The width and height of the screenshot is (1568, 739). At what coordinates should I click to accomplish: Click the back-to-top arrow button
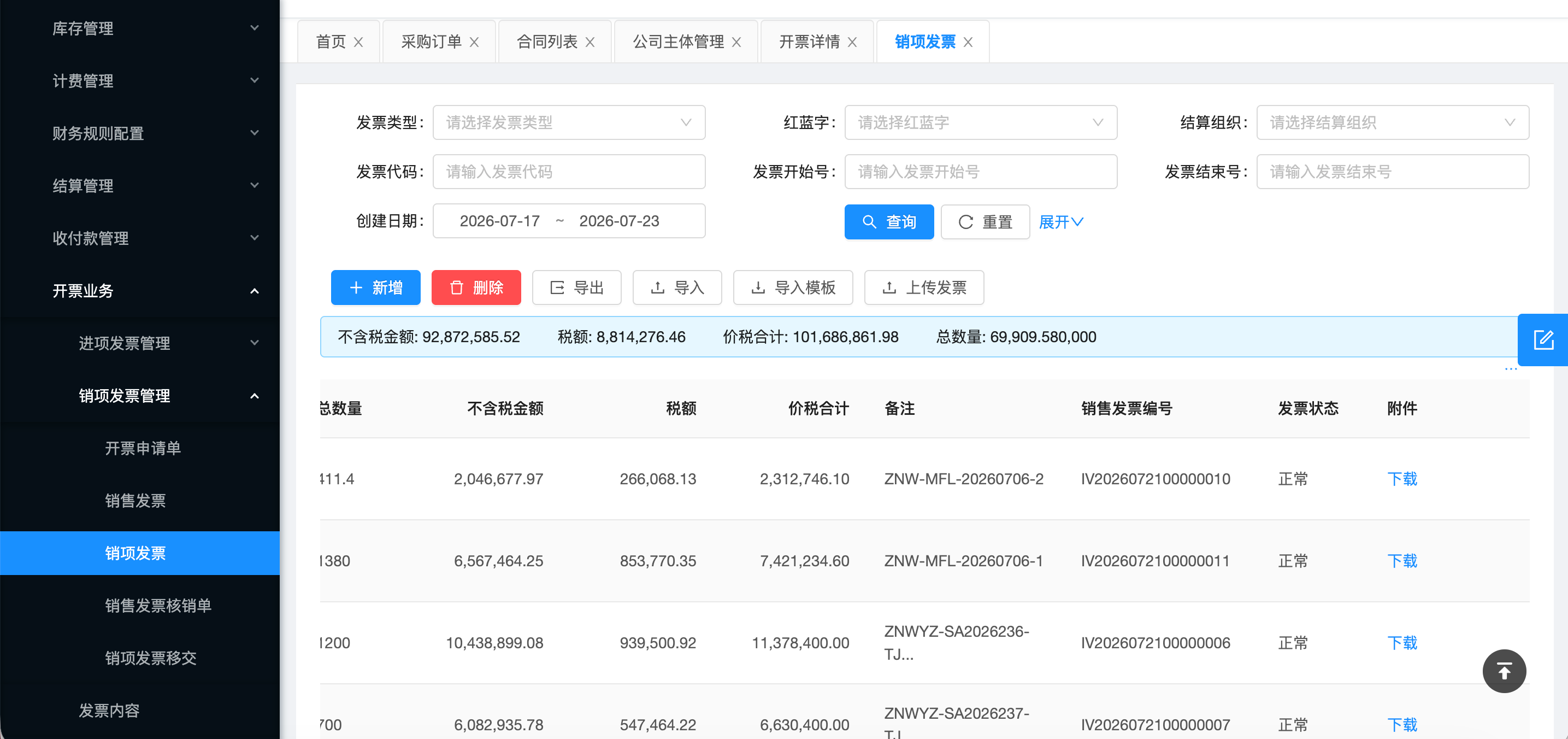(x=1504, y=671)
